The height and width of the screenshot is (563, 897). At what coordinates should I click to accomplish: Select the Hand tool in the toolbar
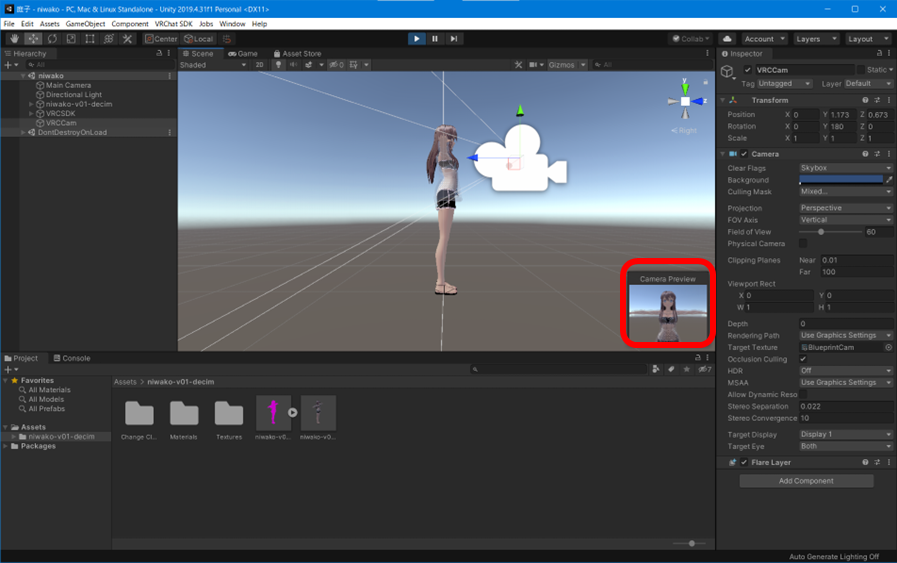pos(14,39)
